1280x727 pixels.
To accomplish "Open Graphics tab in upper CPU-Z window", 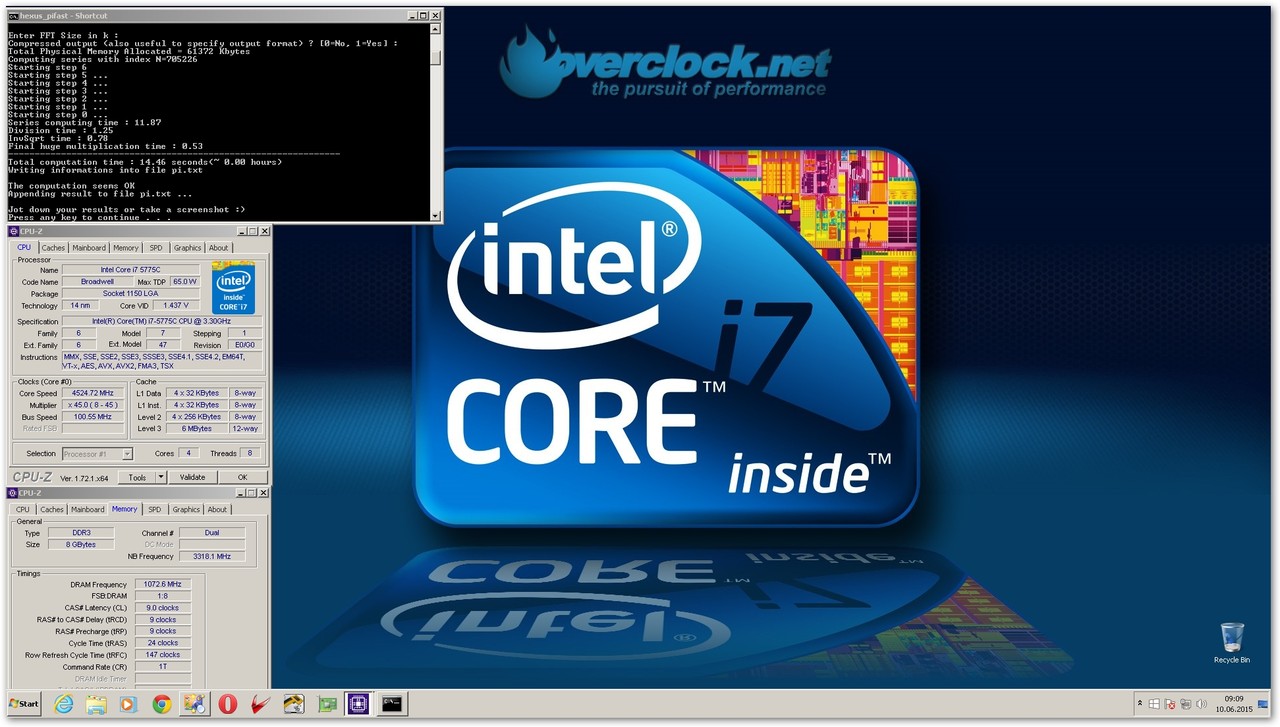I will (x=187, y=248).
